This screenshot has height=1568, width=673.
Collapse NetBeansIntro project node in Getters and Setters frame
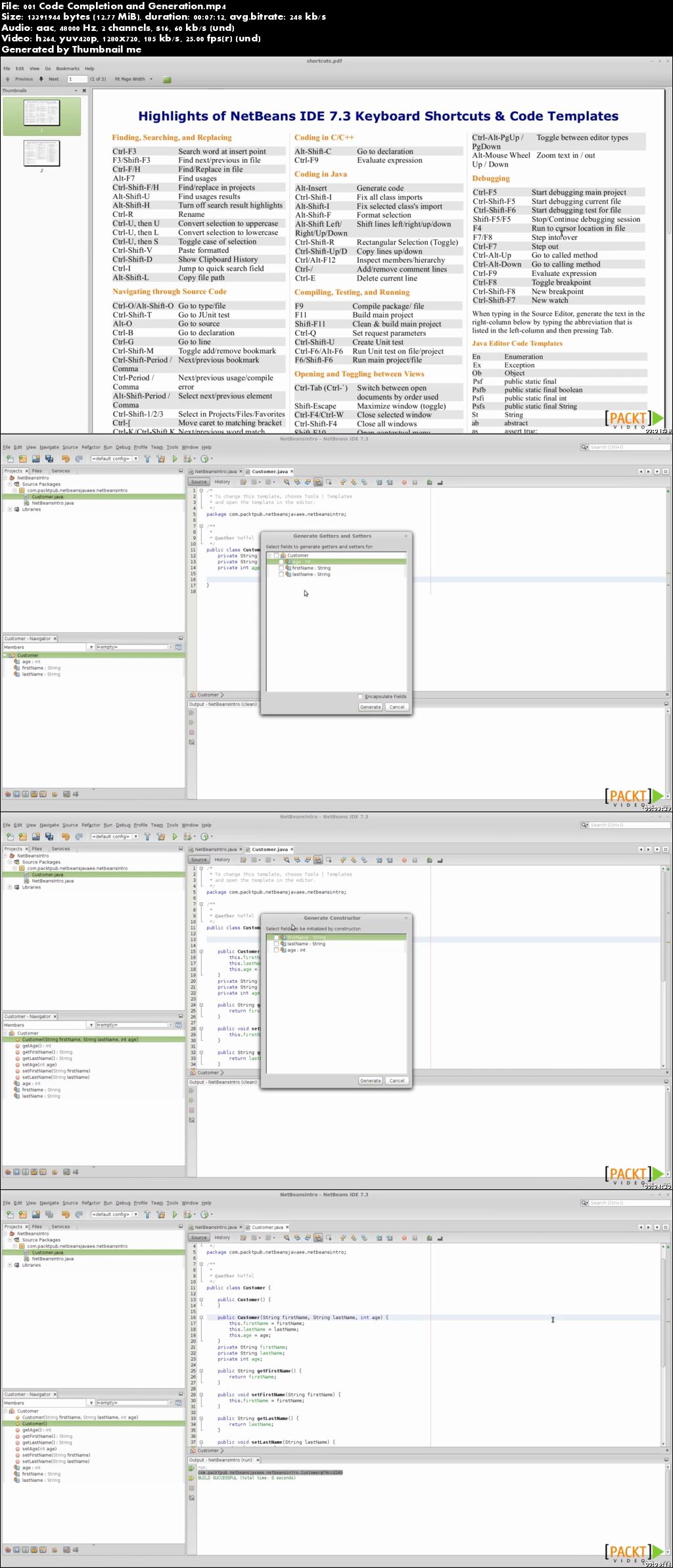[5, 478]
